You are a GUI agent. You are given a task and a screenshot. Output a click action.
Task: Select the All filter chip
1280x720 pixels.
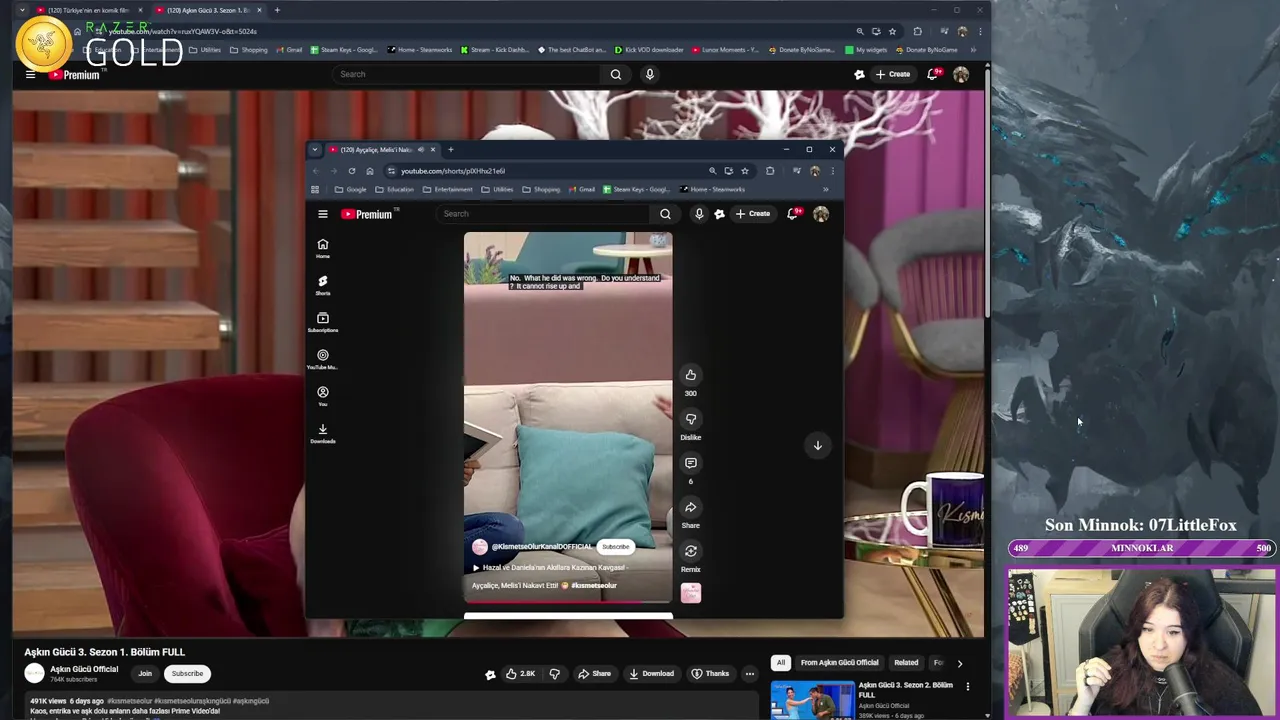pyautogui.click(x=781, y=663)
